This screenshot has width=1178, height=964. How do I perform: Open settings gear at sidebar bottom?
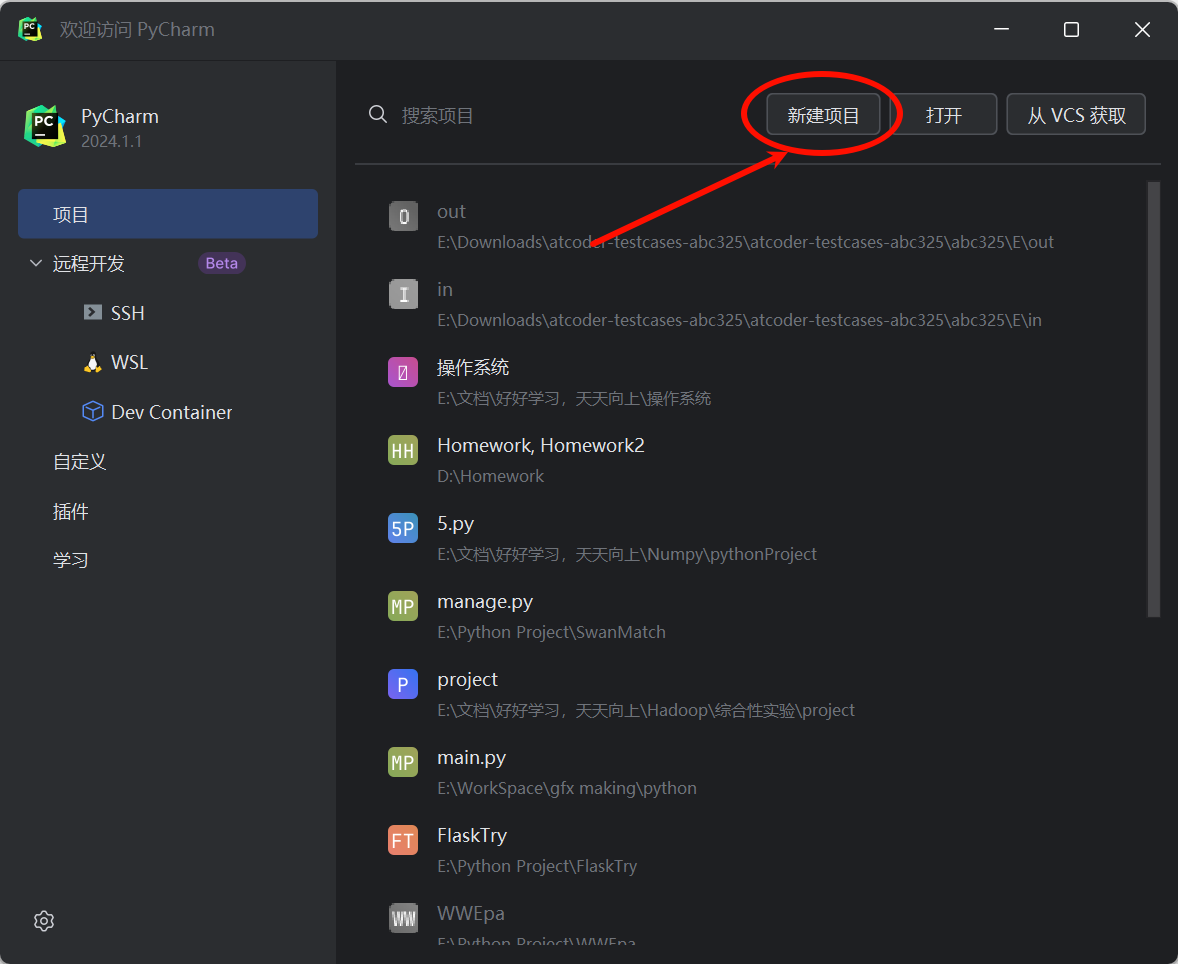44,920
